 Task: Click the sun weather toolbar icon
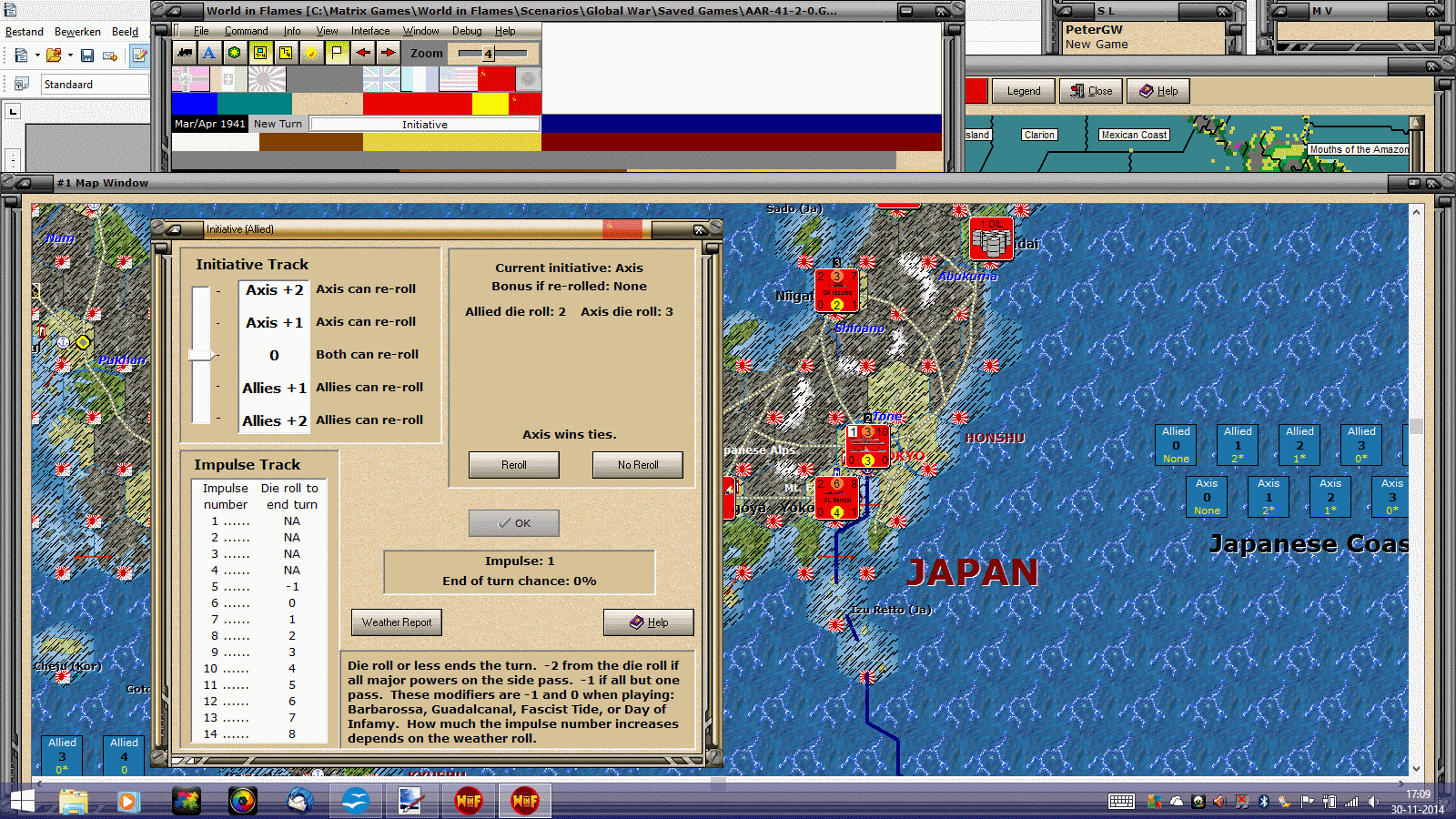[x=311, y=53]
